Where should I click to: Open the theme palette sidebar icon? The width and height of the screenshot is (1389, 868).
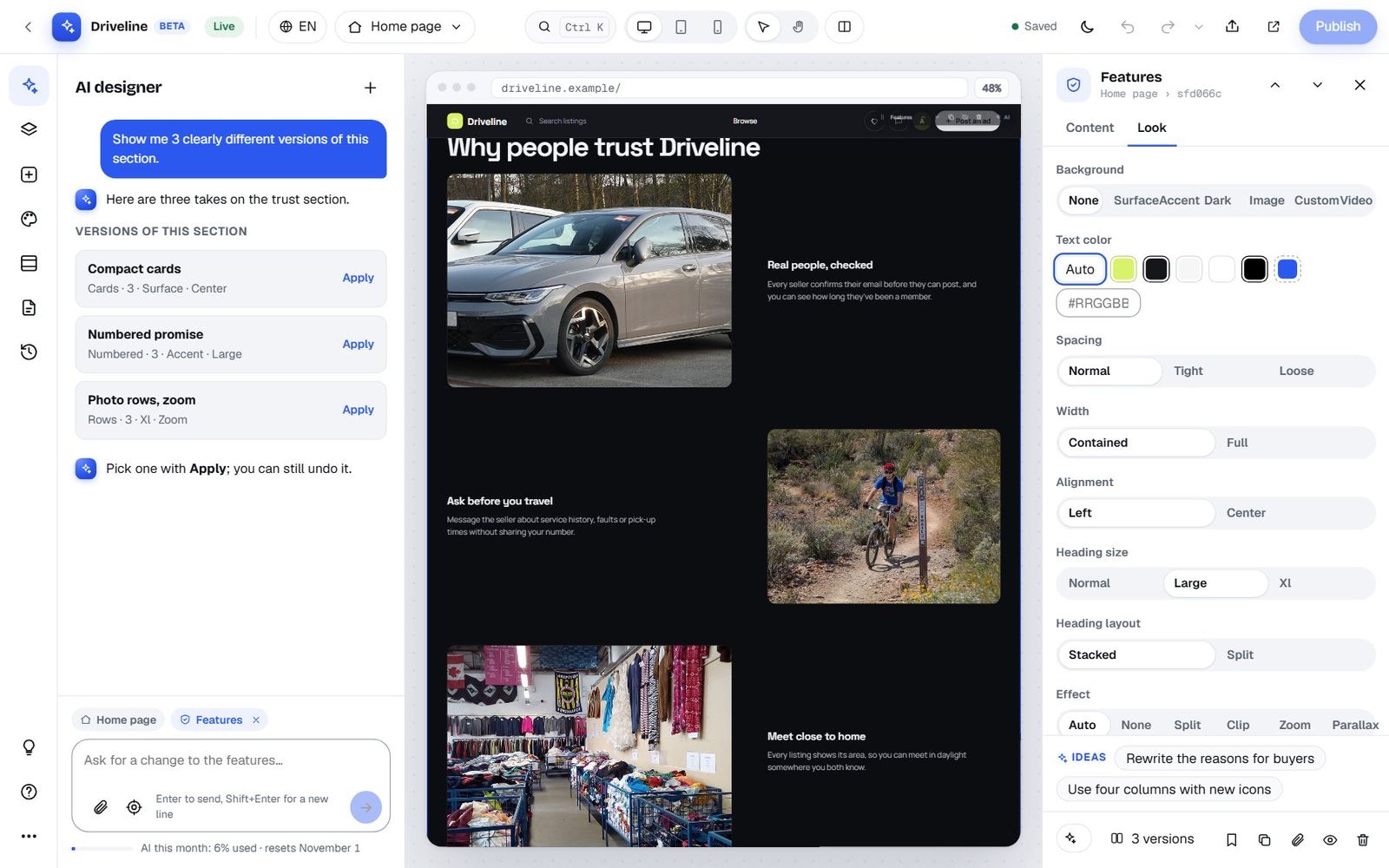click(x=29, y=219)
